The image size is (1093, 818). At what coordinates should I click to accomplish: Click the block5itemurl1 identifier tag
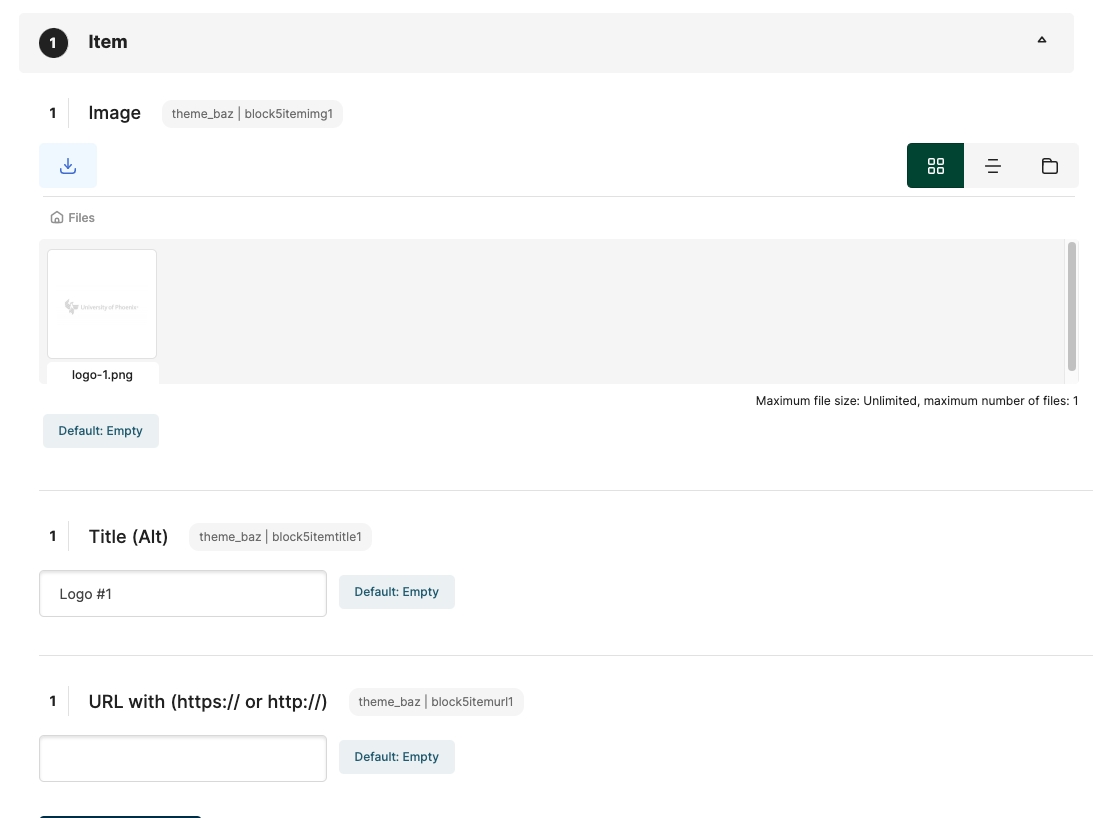[x=436, y=702]
